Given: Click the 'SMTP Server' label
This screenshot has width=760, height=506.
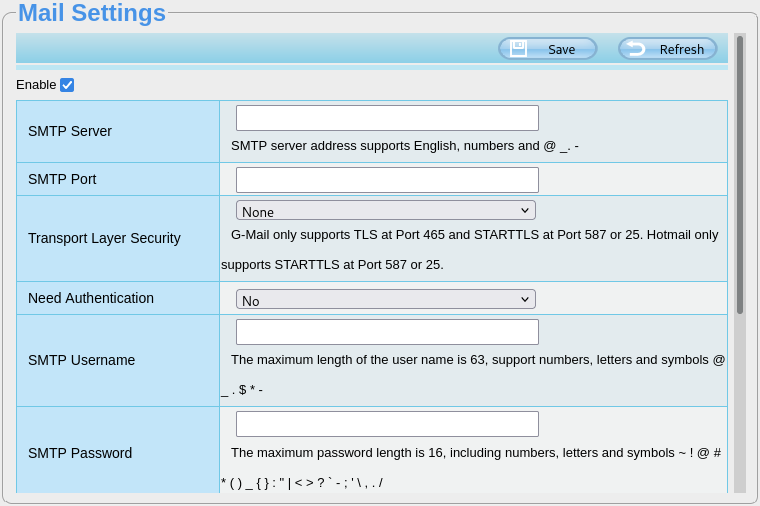Looking at the screenshot, I should point(70,131).
